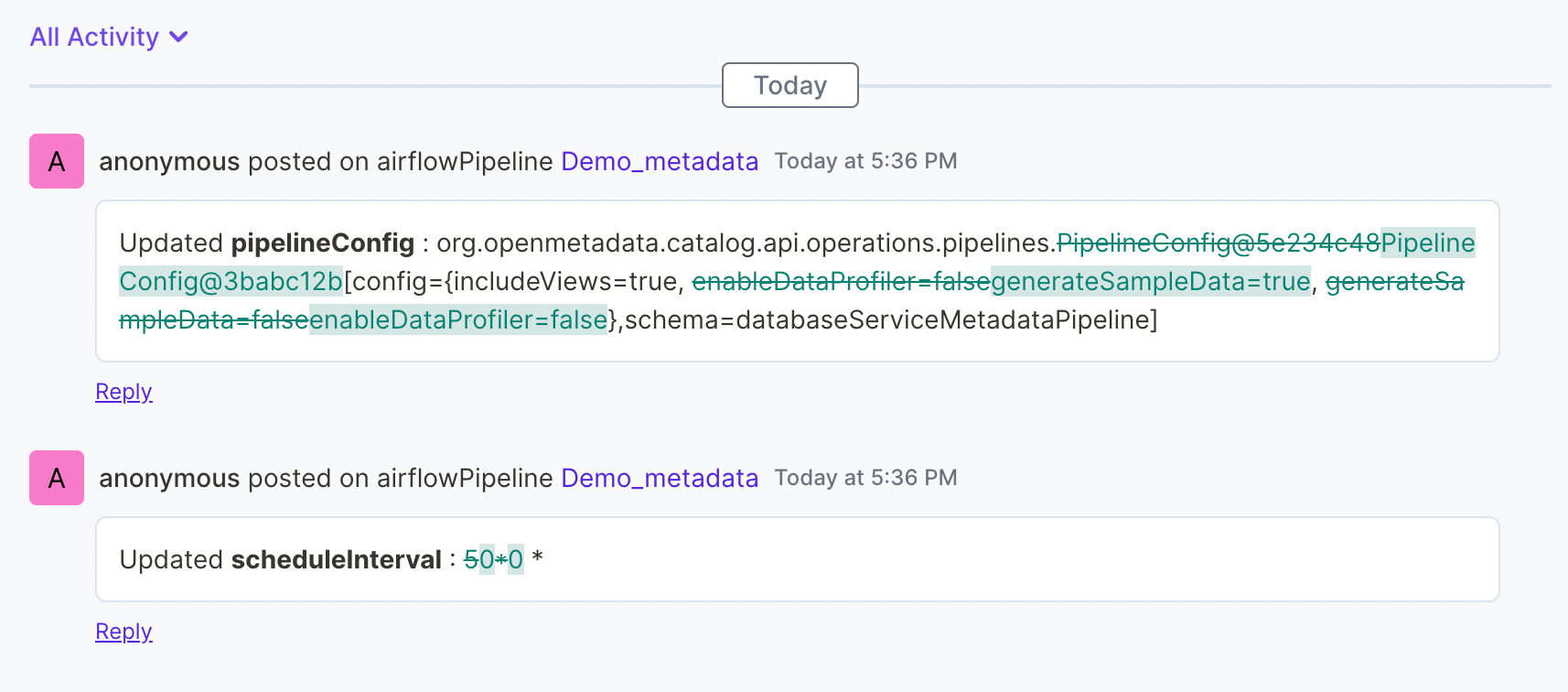1568x692 pixels.
Task: Click the anonymous username on pipelineConfig post
Action: pyautogui.click(x=169, y=161)
